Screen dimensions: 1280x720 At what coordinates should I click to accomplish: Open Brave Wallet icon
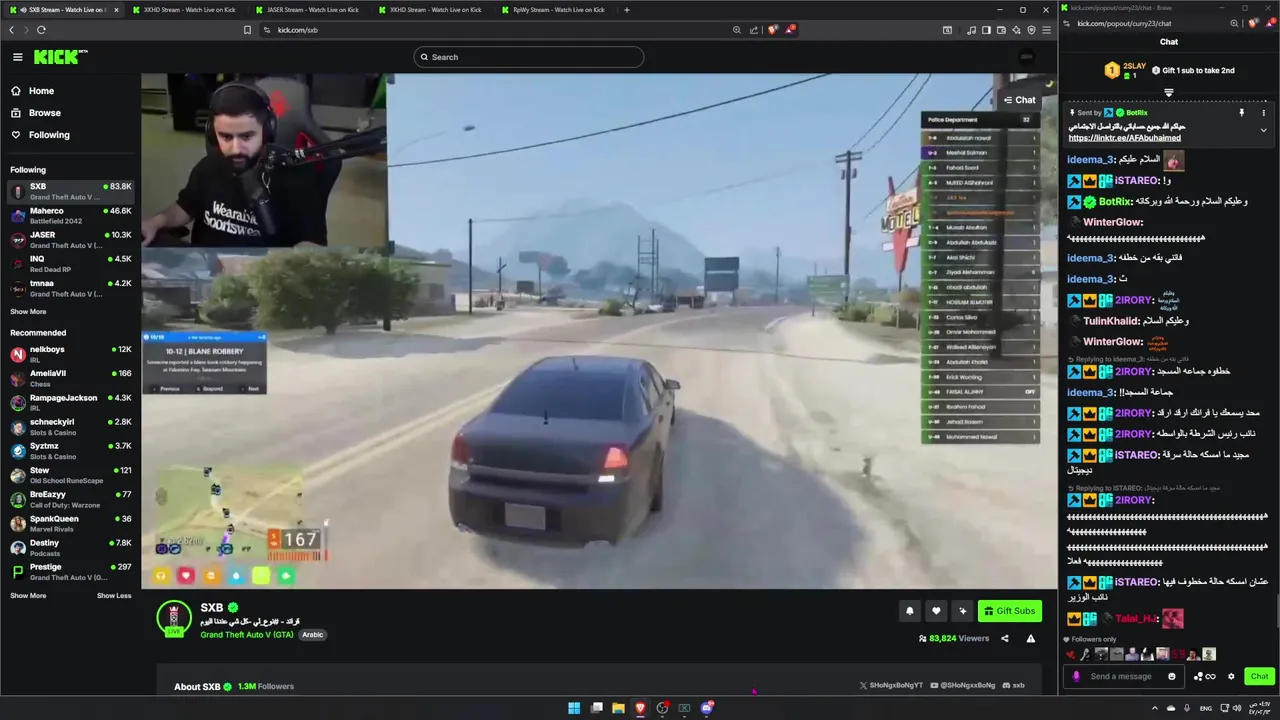tap(1001, 30)
